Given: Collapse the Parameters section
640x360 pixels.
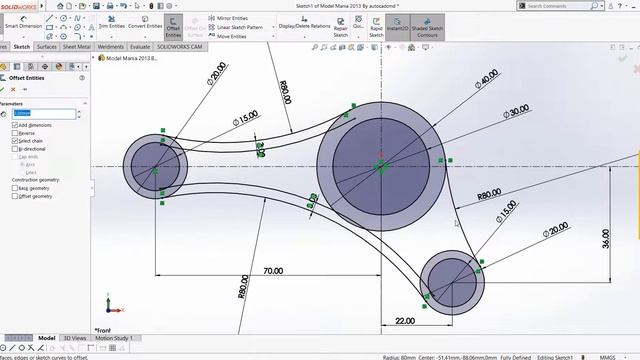Looking at the screenshot, I should [x=85, y=104].
